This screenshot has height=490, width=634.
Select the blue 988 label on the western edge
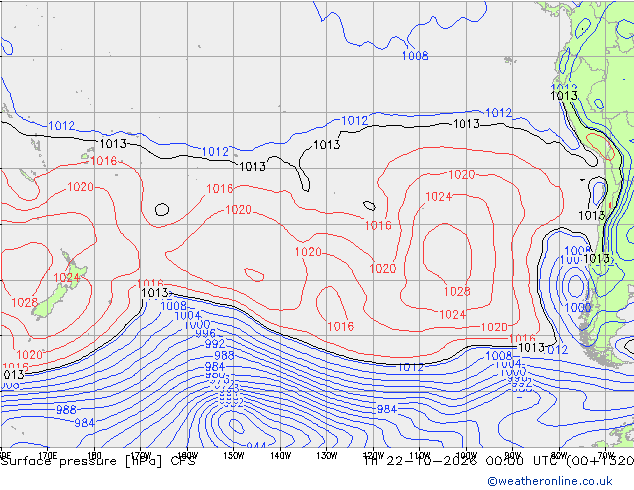click(66, 410)
